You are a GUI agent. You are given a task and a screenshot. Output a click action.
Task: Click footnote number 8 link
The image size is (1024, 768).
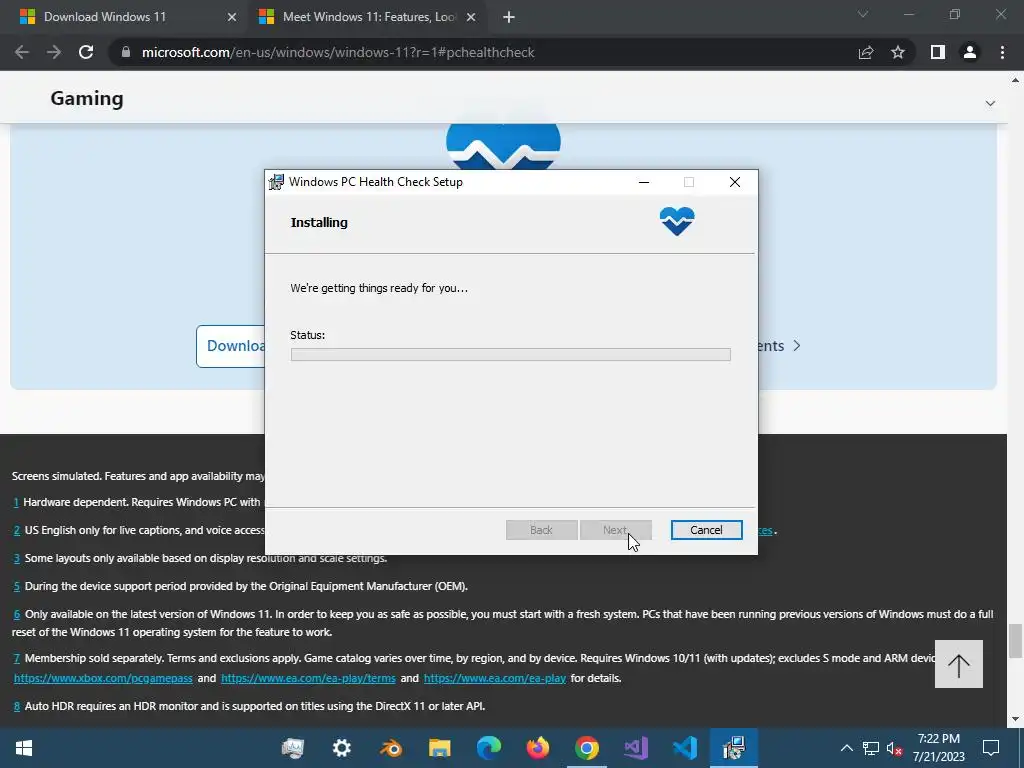point(17,706)
